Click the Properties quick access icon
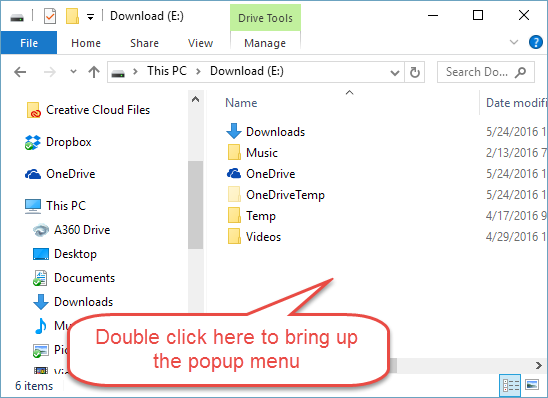The width and height of the screenshot is (548, 398). point(50,16)
